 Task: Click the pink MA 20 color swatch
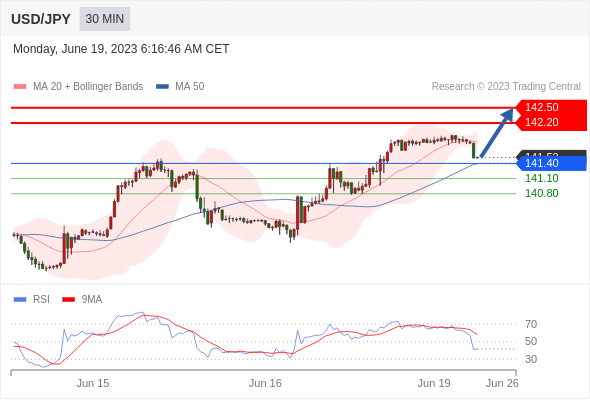tap(20, 87)
